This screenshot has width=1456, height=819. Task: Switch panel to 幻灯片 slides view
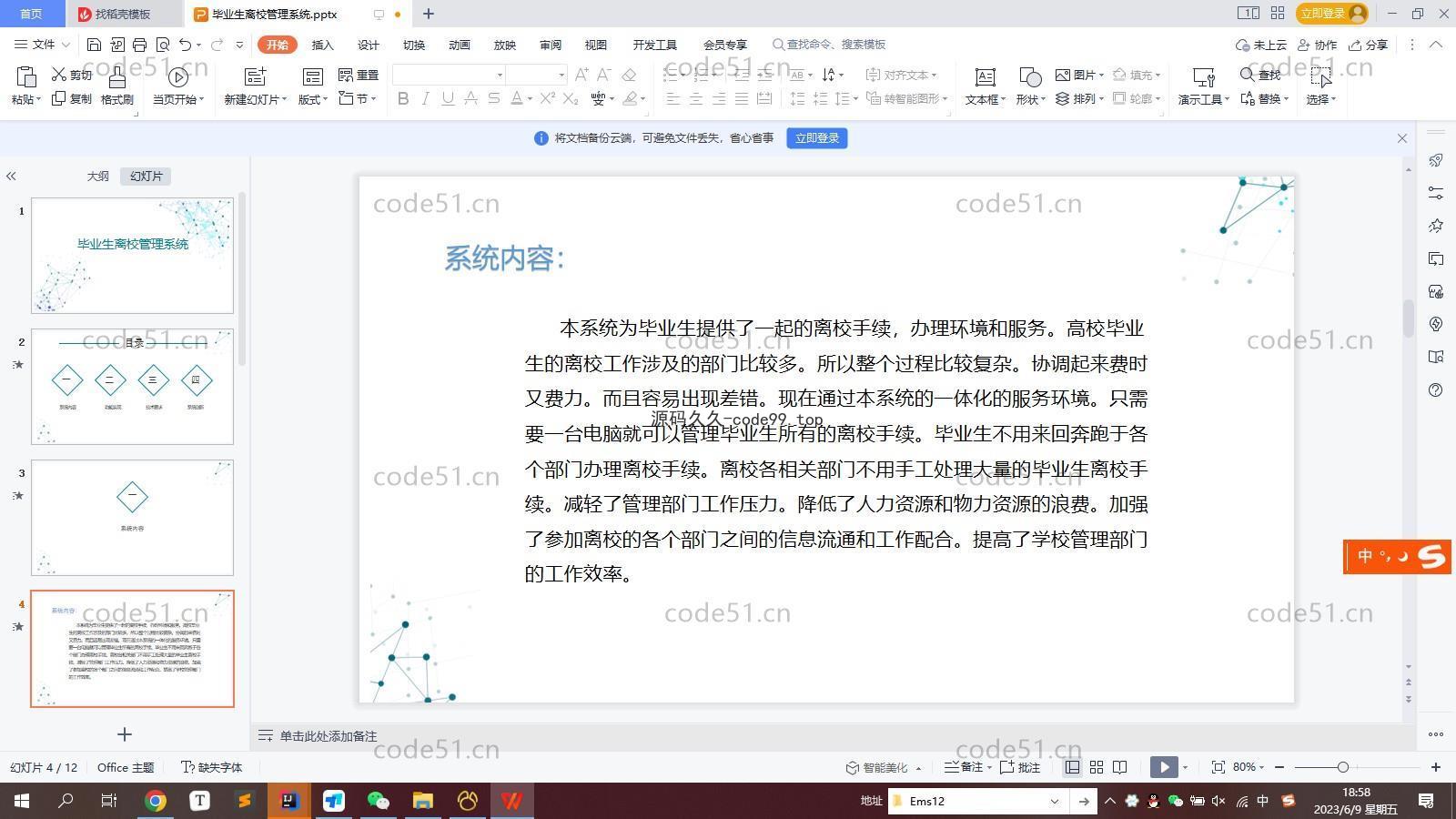click(x=146, y=177)
